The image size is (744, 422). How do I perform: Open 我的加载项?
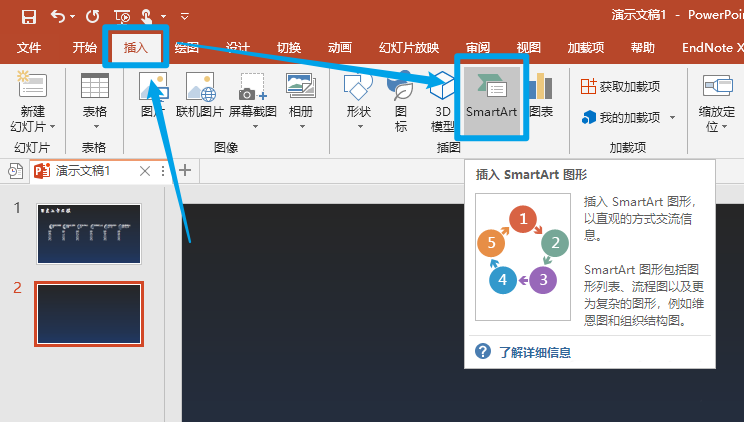coord(621,117)
